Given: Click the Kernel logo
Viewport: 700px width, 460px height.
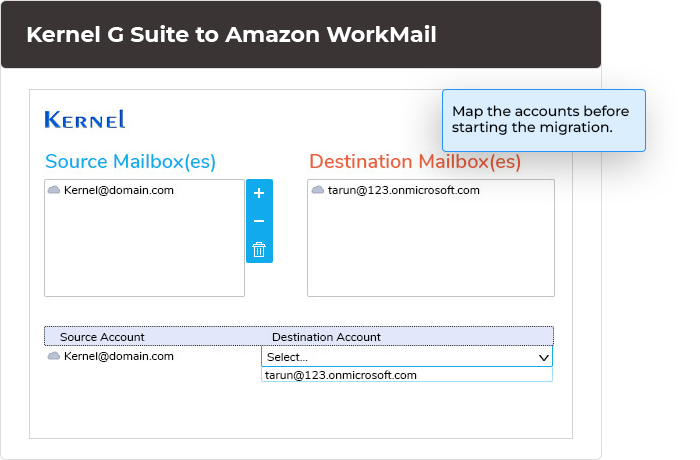Looking at the screenshot, I should 85,119.
